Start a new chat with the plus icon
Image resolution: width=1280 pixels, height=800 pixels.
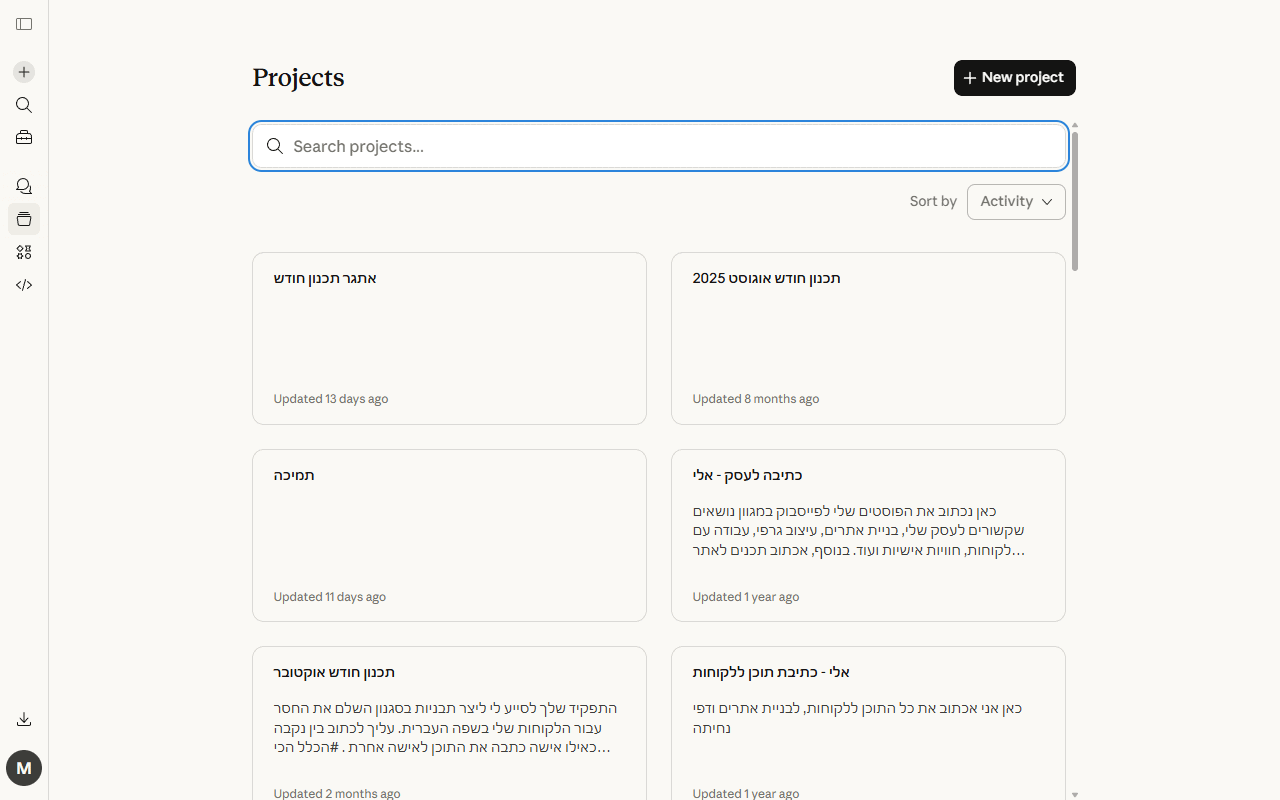24,72
